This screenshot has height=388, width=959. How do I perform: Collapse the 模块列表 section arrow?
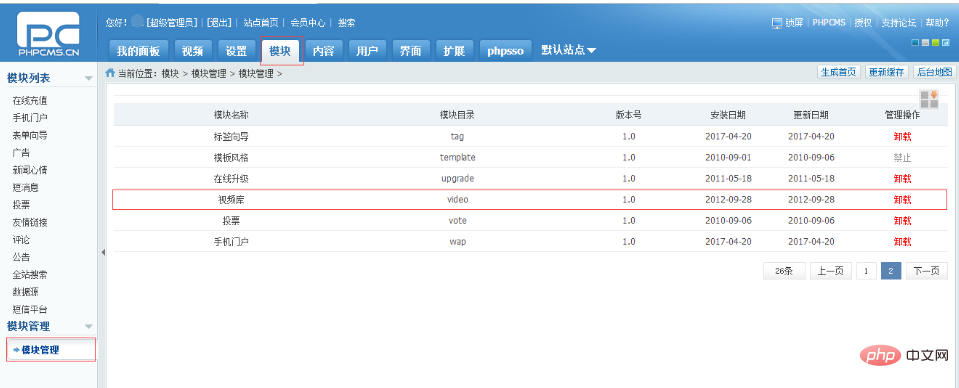point(88,78)
